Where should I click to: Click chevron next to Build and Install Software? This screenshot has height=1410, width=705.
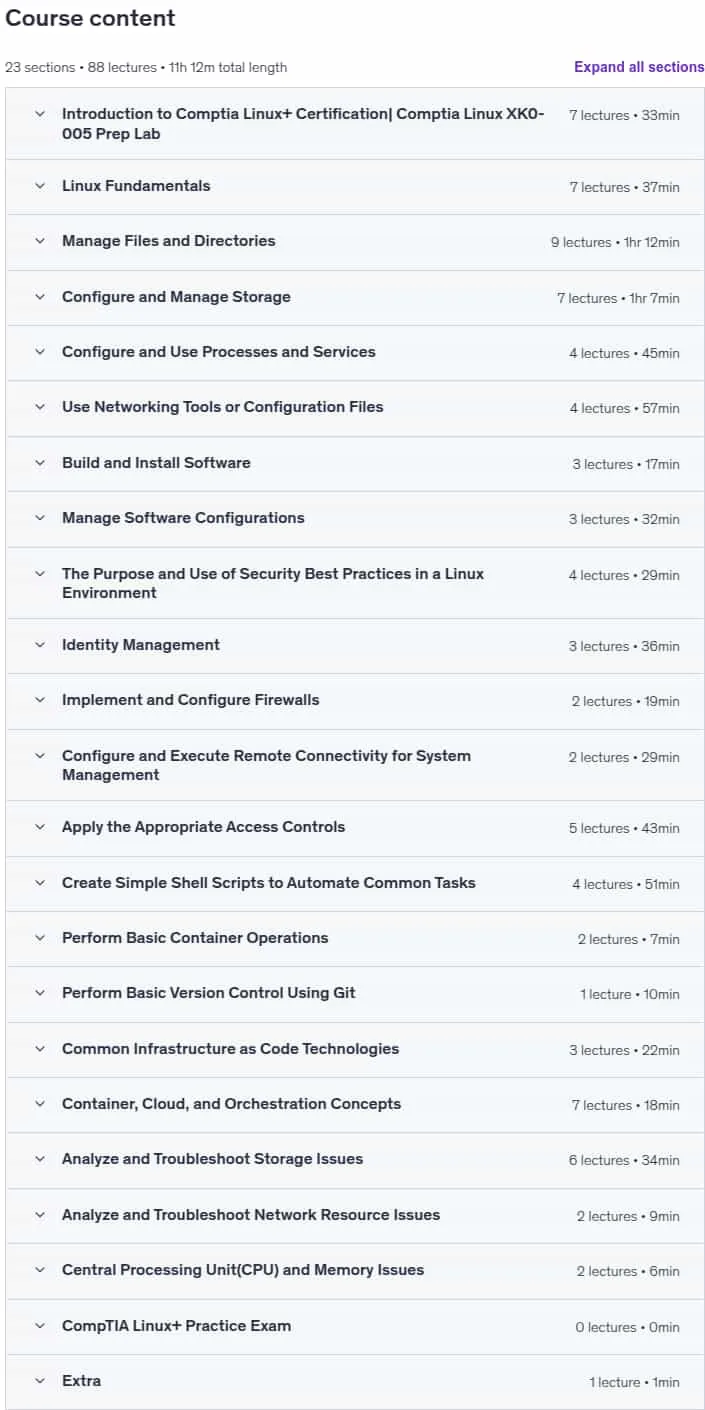pos(40,463)
